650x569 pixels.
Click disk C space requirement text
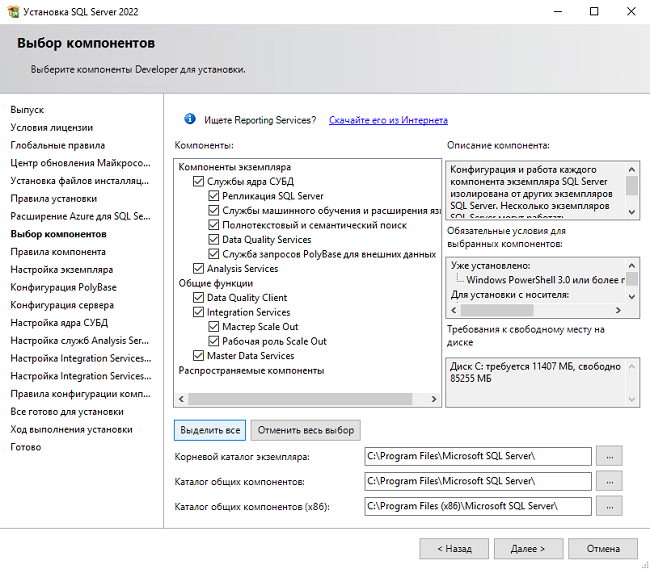(535, 373)
